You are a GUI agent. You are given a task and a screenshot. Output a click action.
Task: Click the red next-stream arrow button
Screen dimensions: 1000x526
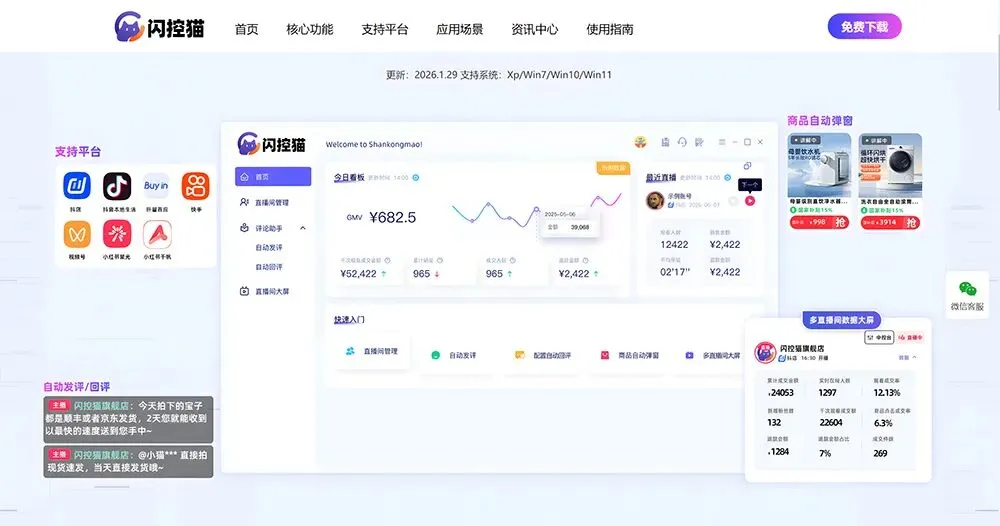pyautogui.click(x=750, y=200)
